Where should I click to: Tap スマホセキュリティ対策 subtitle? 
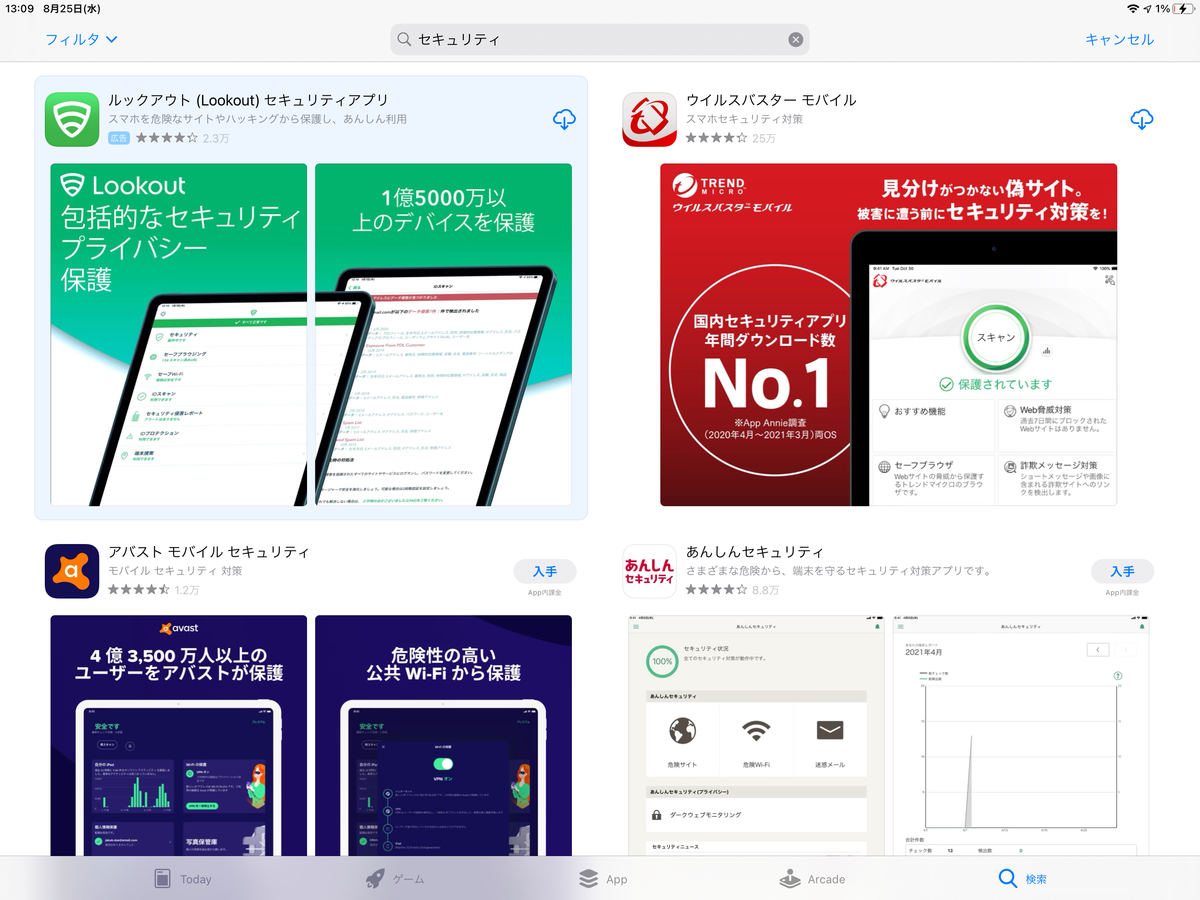click(x=744, y=119)
